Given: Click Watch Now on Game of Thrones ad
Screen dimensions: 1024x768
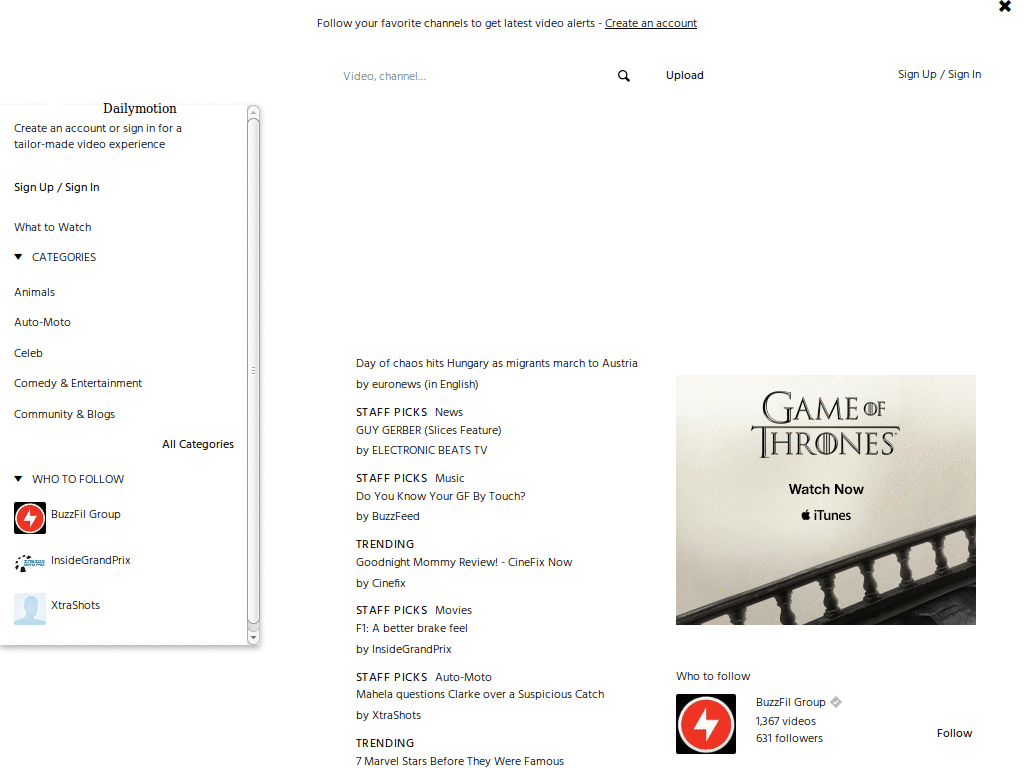Looking at the screenshot, I should coord(825,489).
